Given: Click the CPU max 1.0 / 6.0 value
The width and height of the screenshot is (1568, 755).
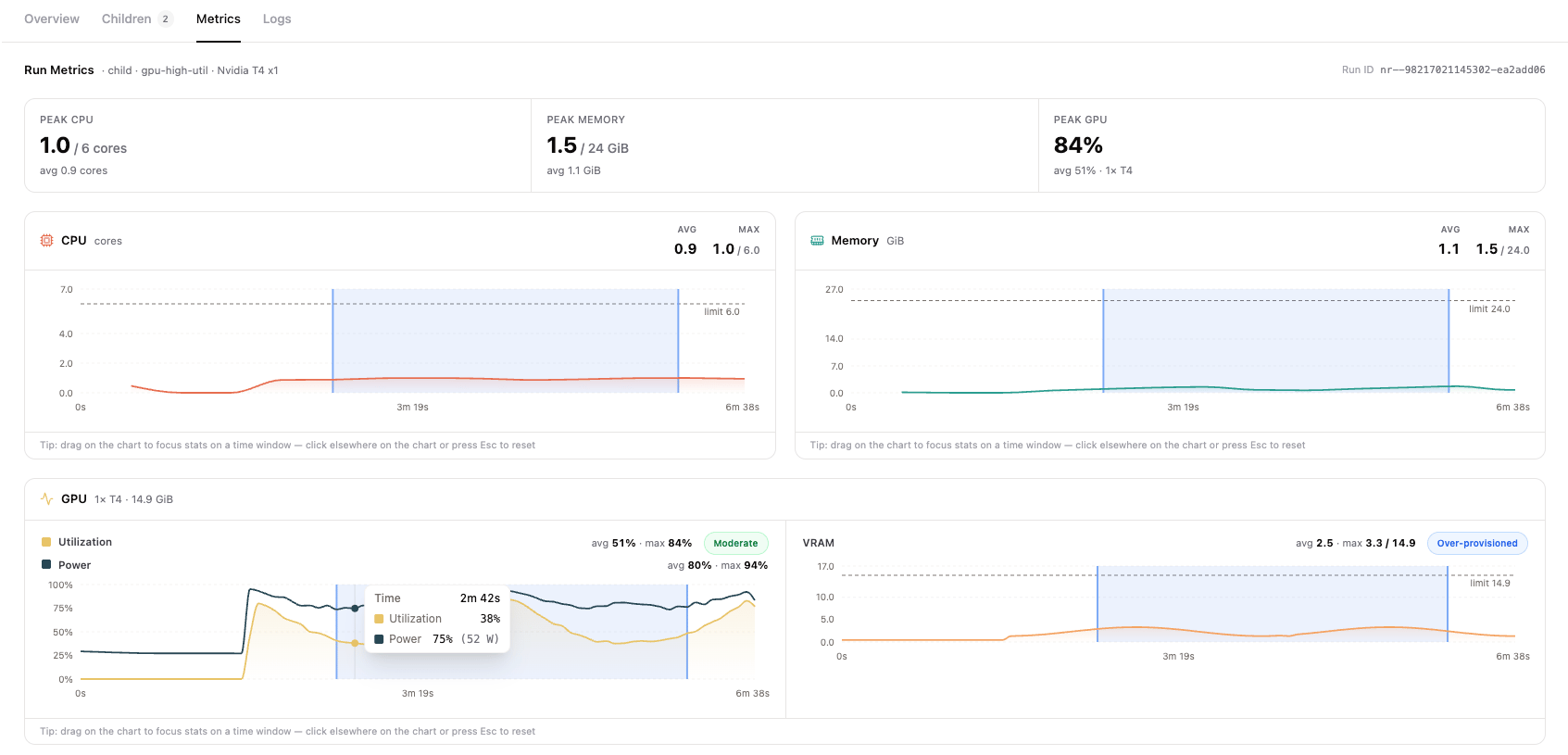Looking at the screenshot, I should click(x=736, y=249).
